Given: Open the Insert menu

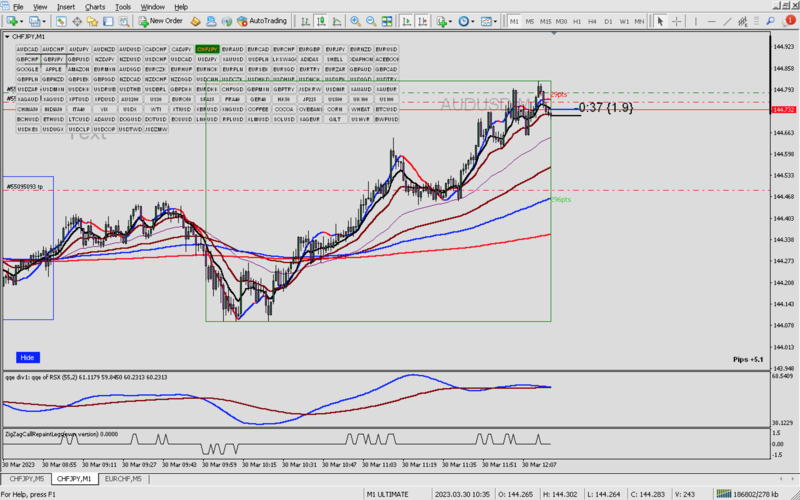Looking at the screenshot, I should (x=66, y=7).
